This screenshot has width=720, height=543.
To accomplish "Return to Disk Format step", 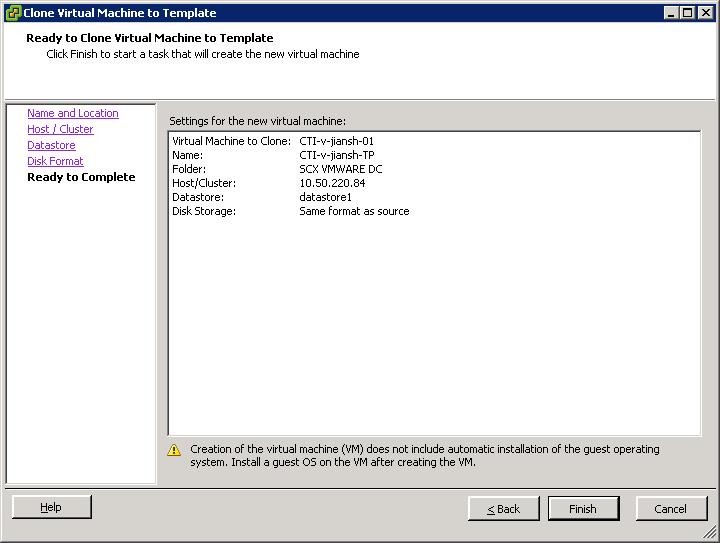I will point(55,161).
